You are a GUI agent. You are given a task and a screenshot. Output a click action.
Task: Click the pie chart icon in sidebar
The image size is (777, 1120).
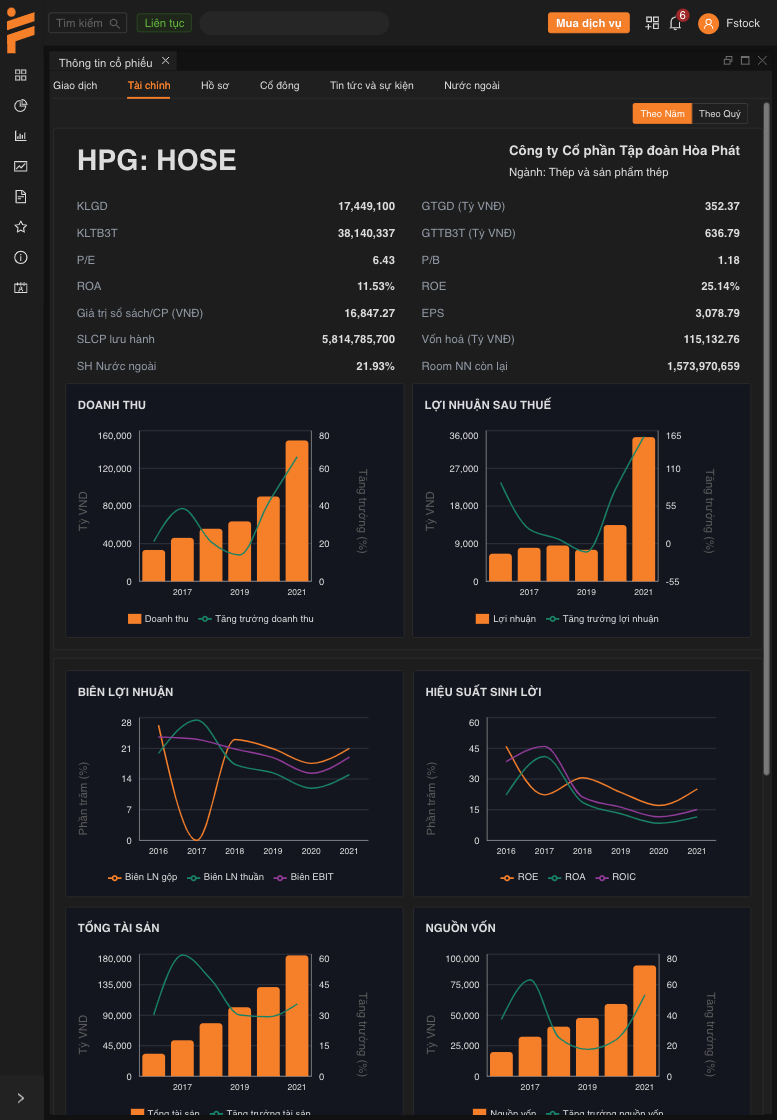click(20, 106)
